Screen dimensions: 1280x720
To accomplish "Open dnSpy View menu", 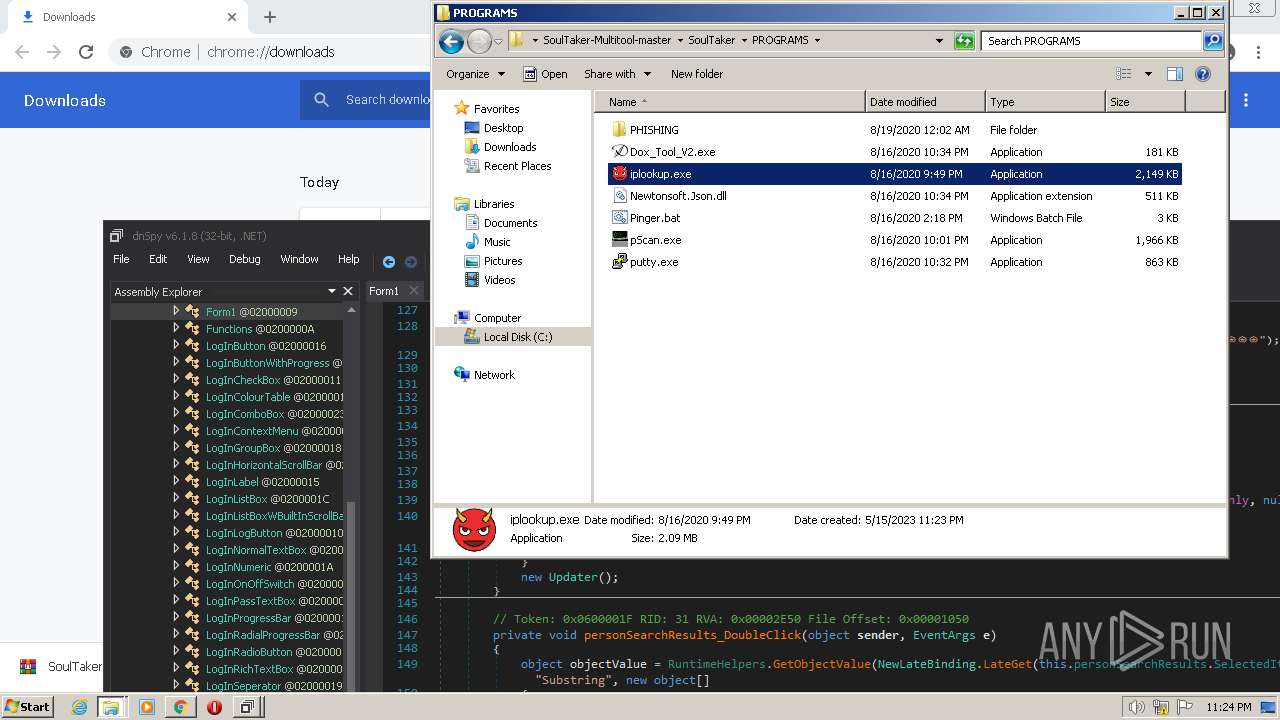I will pyautogui.click(x=198, y=259).
